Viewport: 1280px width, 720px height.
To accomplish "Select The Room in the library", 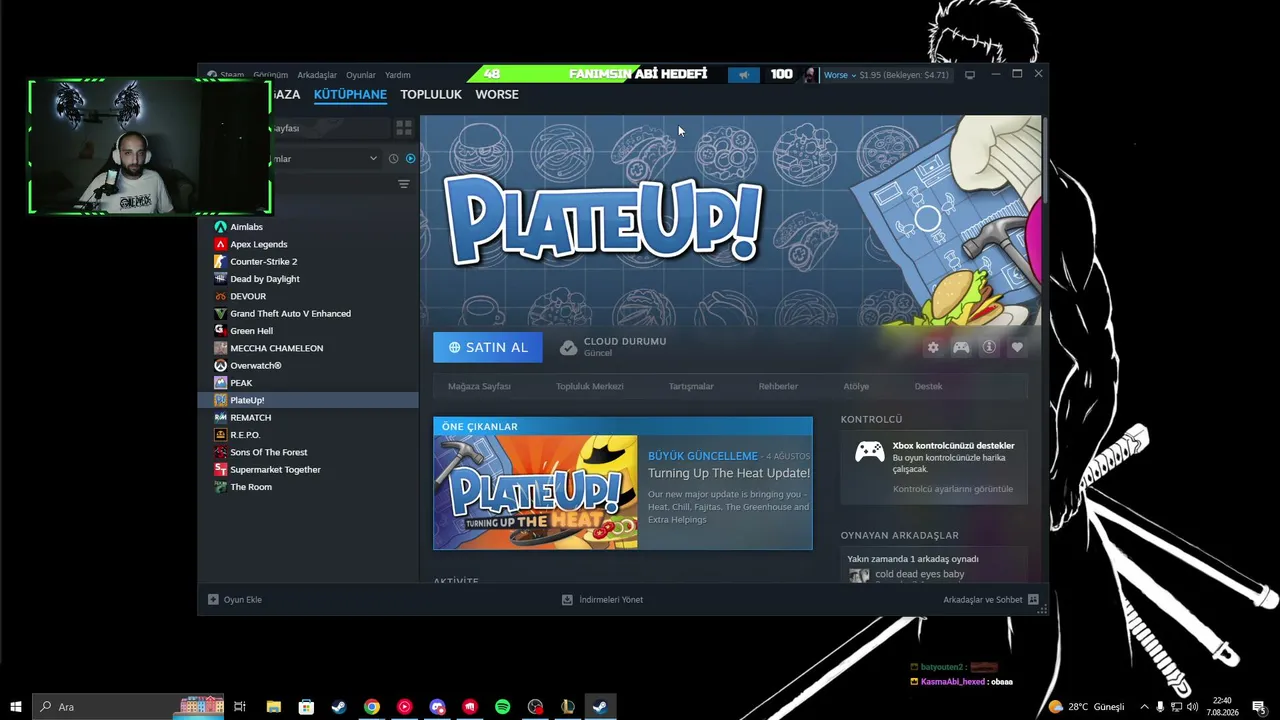I will [308, 487].
